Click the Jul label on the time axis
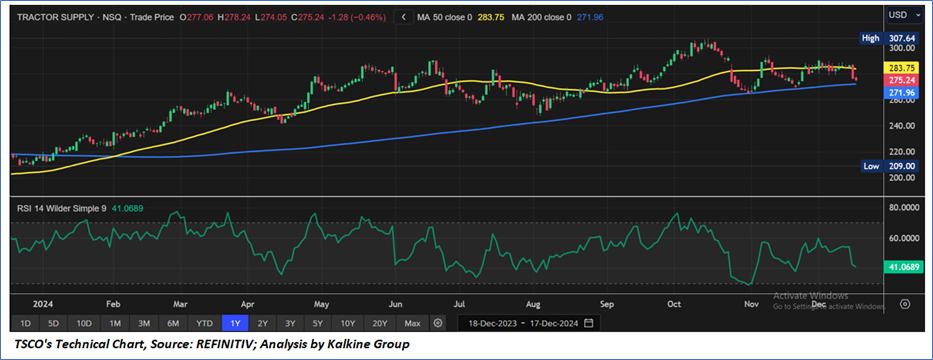This screenshot has height=360, width=933. (x=458, y=304)
